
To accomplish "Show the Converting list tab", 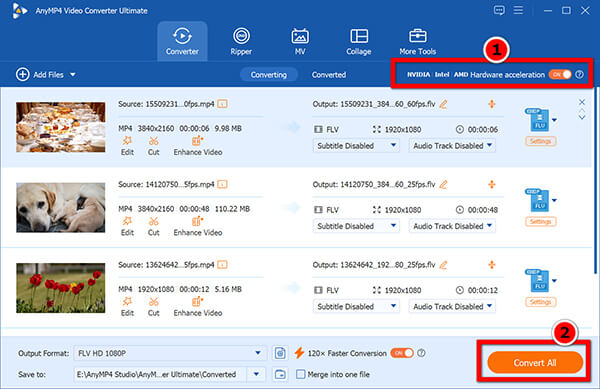I will click(269, 75).
